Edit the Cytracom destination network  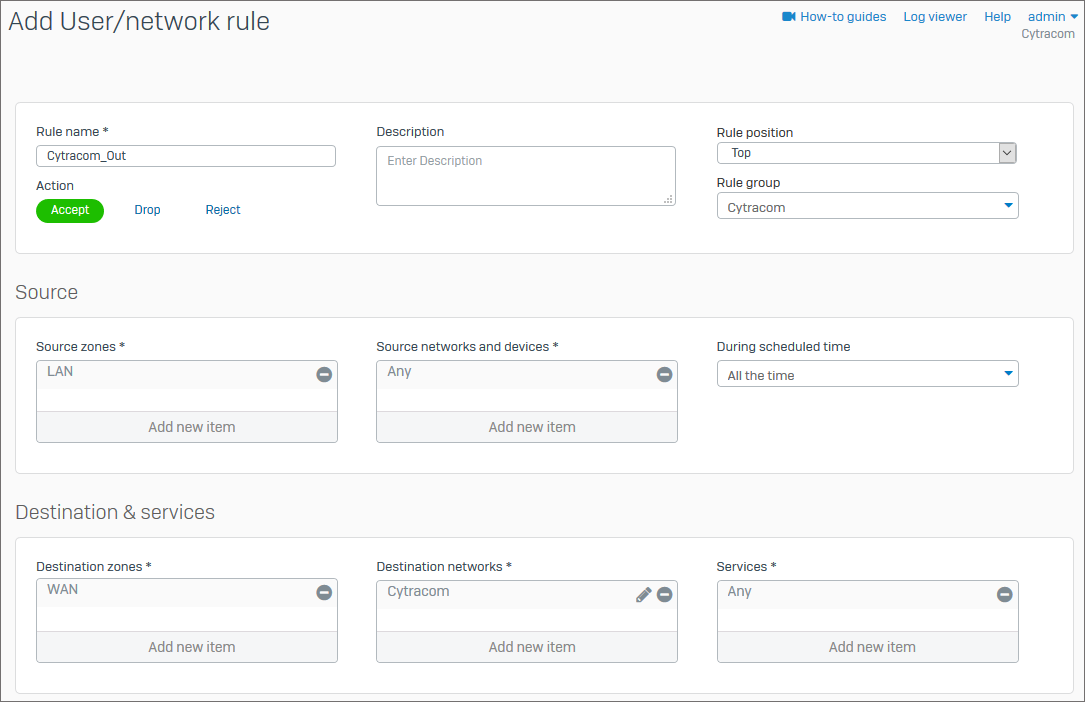click(643, 594)
